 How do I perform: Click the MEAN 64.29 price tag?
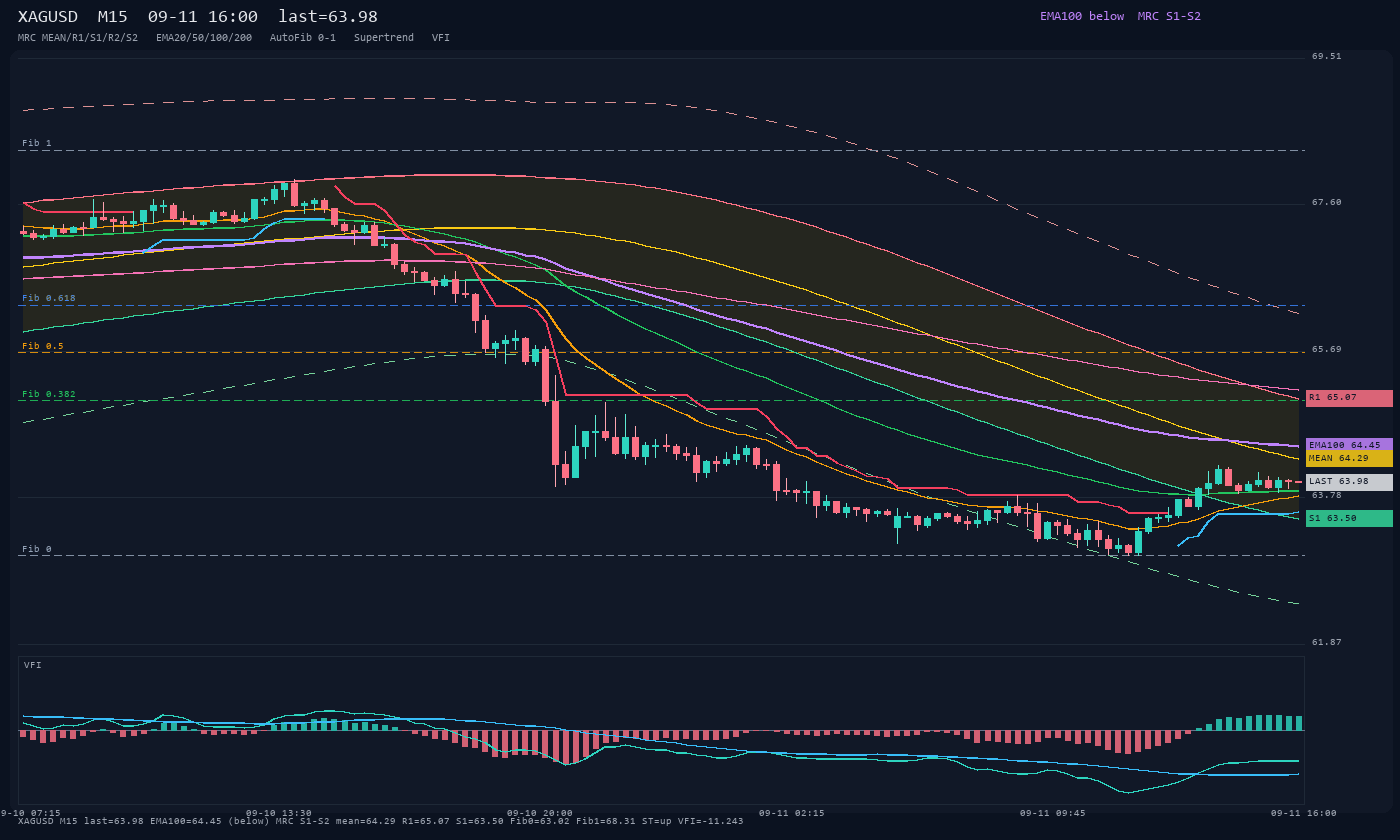[x=1349, y=458]
